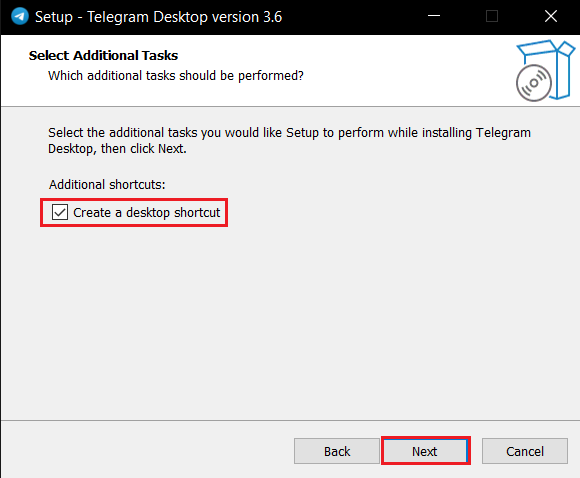Click blank white space in the header panel
Image resolution: width=580 pixels, height=478 pixels.
407,70
